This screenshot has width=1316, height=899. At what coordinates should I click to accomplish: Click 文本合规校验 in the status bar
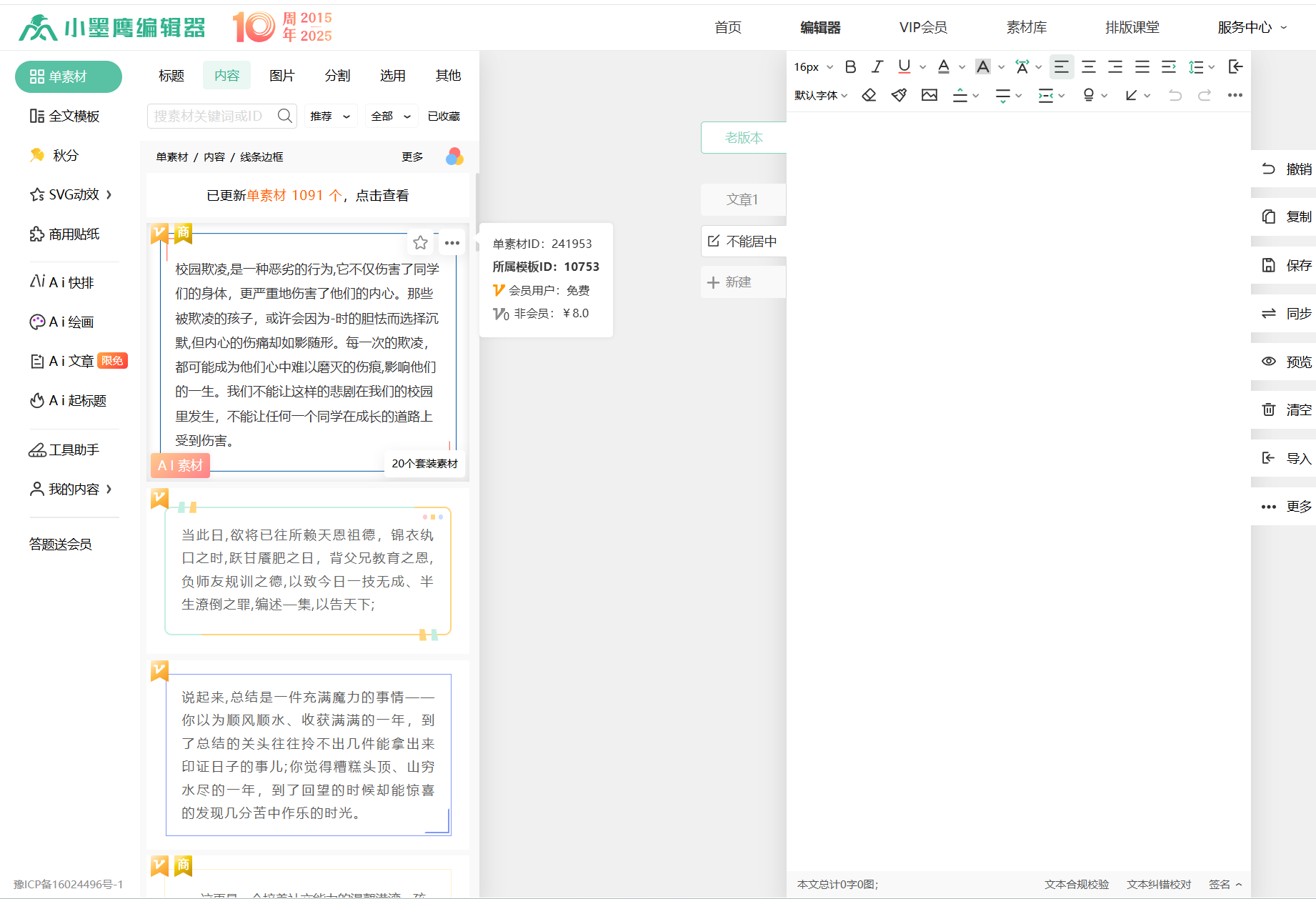tap(1076, 884)
